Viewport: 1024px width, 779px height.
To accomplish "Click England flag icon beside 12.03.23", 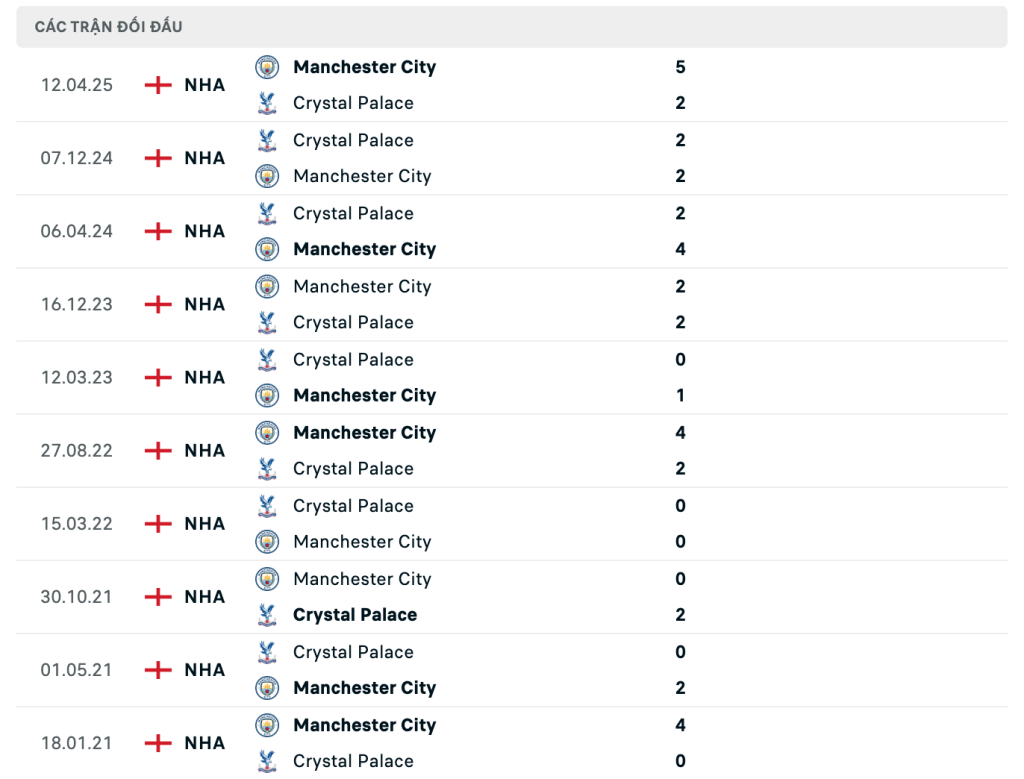I will 157,377.
